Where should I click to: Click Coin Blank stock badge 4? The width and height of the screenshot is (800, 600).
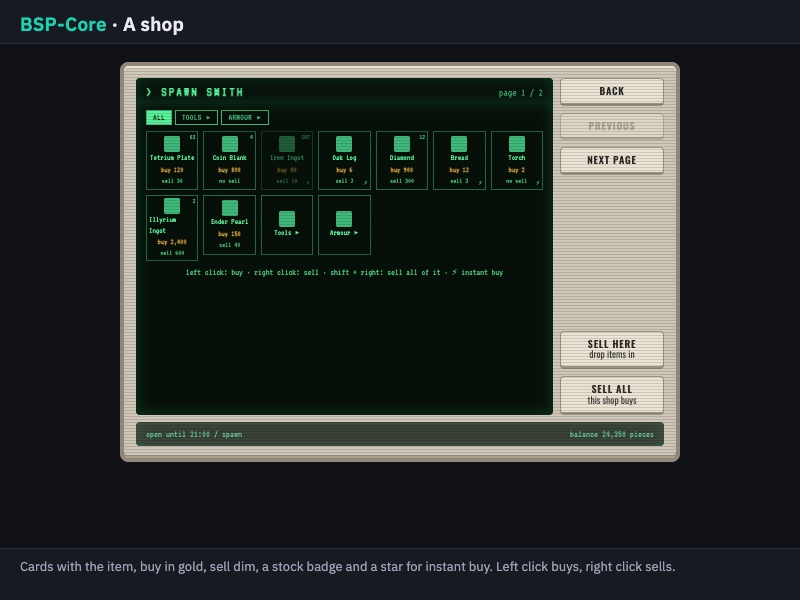pyautogui.click(x=251, y=137)
